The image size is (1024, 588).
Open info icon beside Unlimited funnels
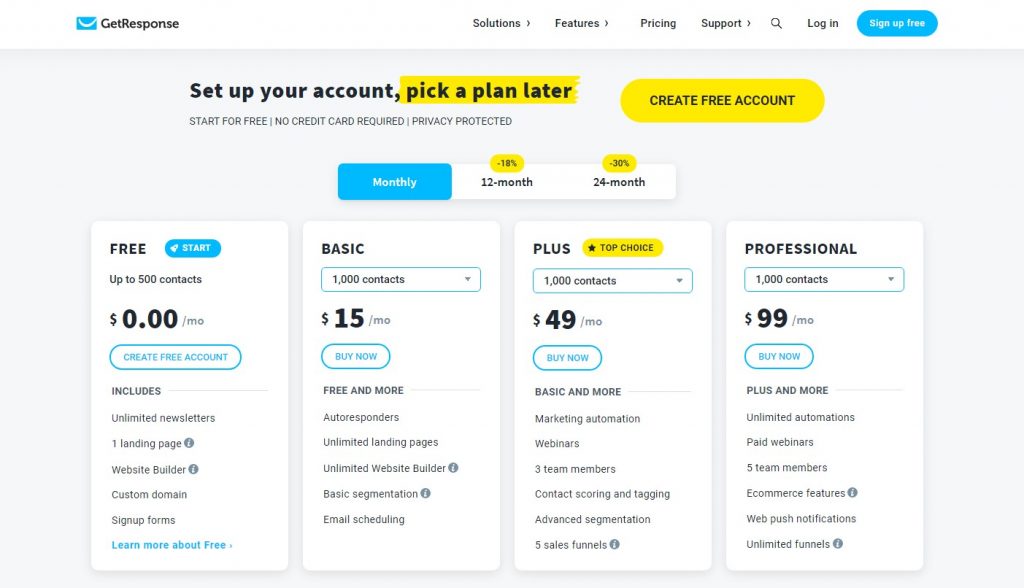[838, 544]
